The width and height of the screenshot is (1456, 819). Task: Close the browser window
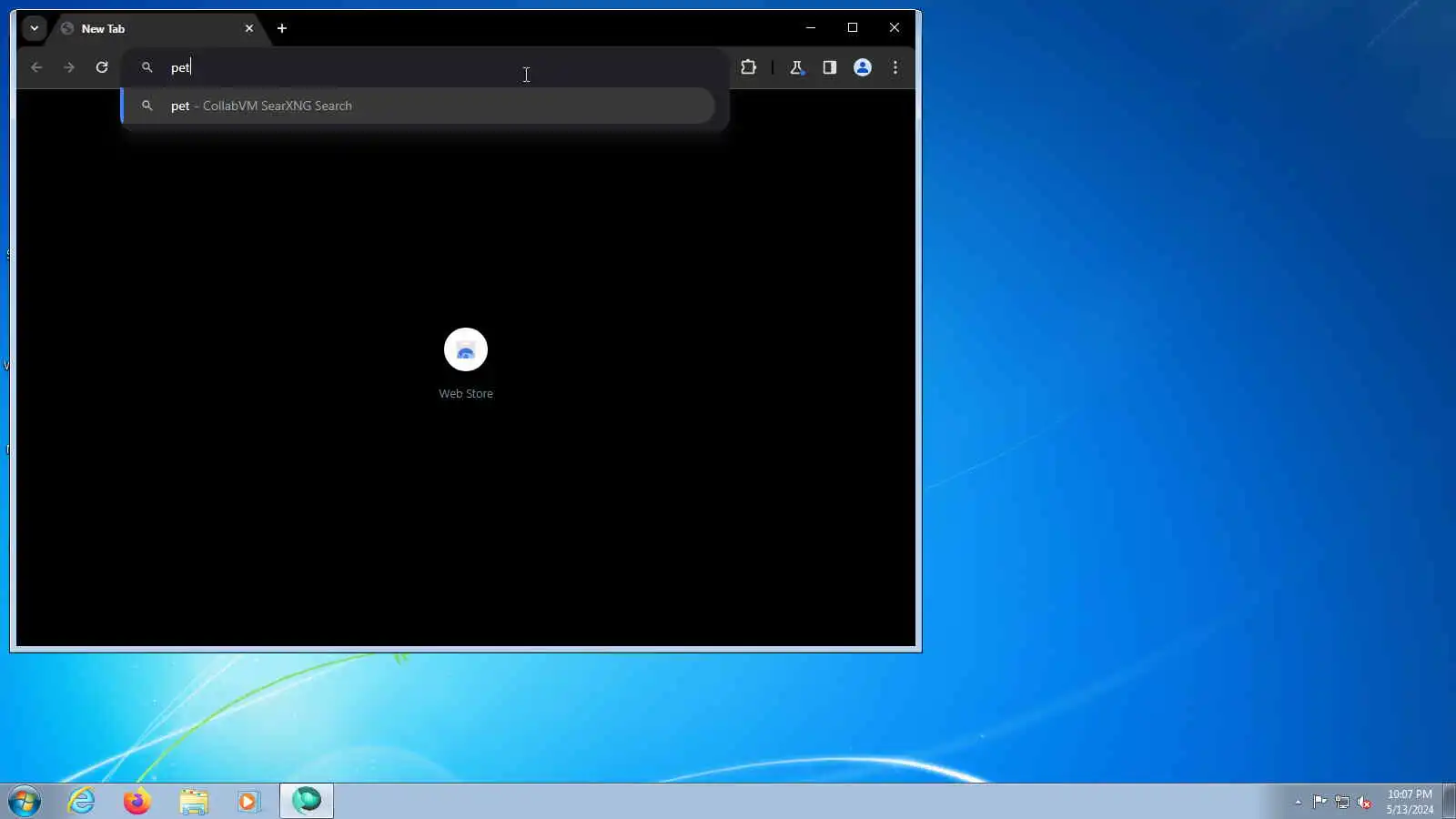895,27
